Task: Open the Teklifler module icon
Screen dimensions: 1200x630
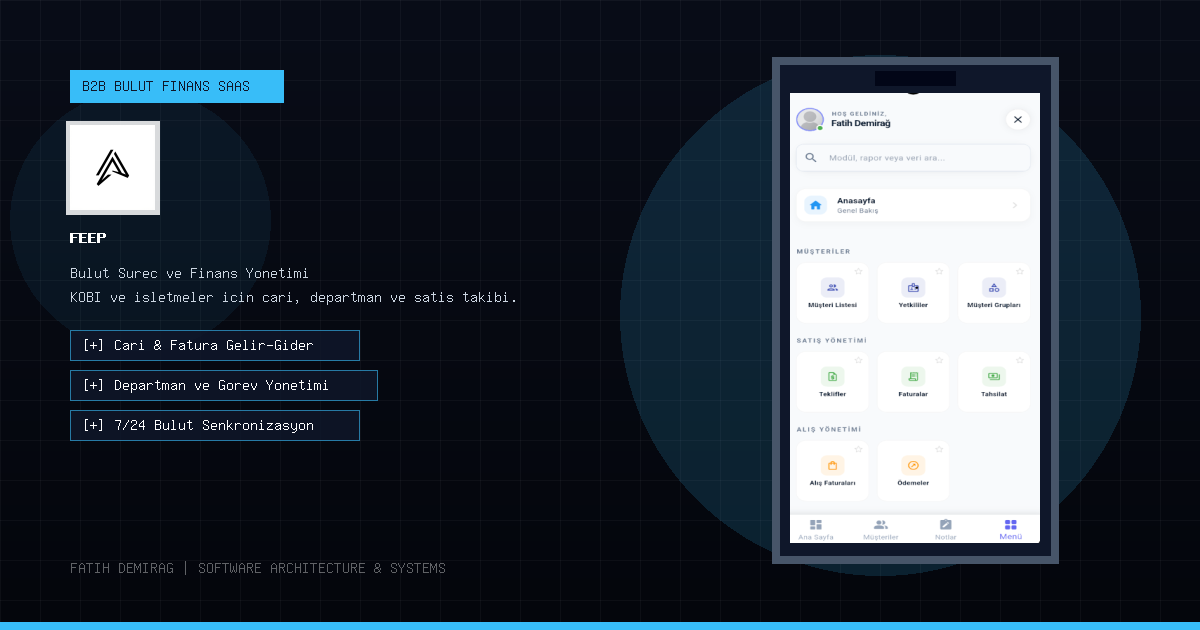Action: point(832,377)
